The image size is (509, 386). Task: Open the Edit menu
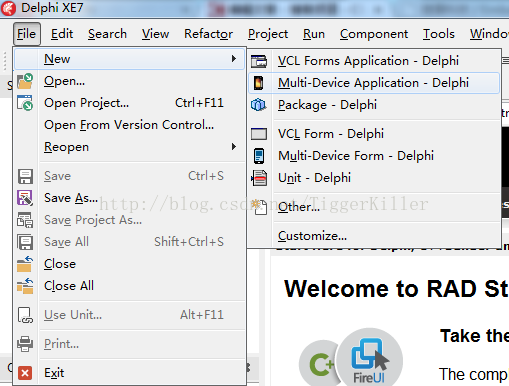pos(62,34)
